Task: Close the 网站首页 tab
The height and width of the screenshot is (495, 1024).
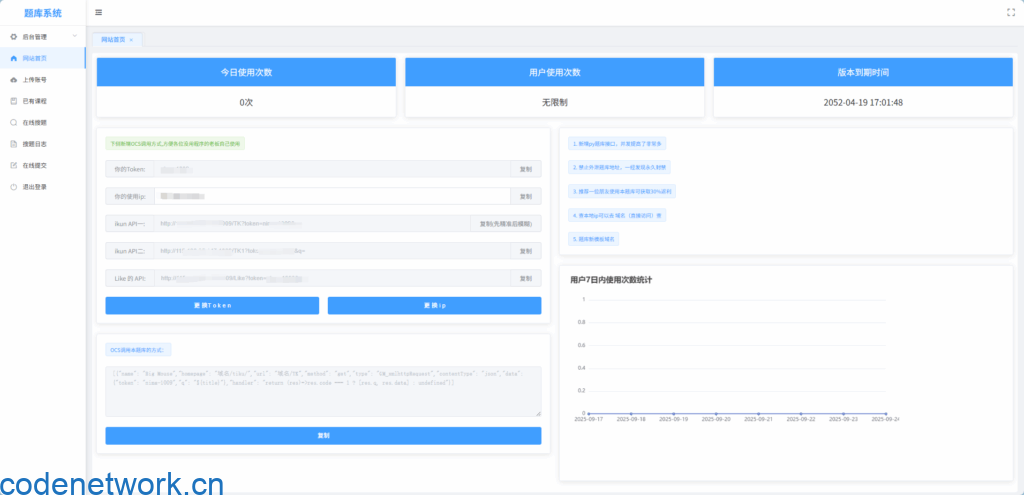Action: point(130,40)
